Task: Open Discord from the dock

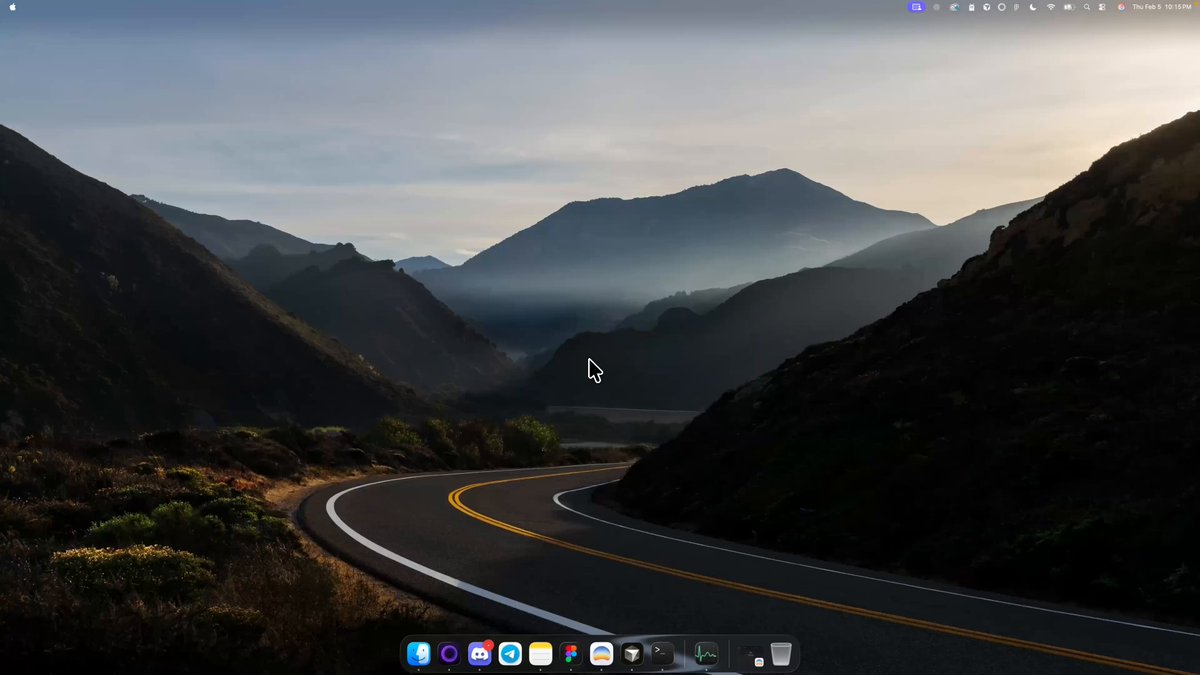Action: (480, 654)
